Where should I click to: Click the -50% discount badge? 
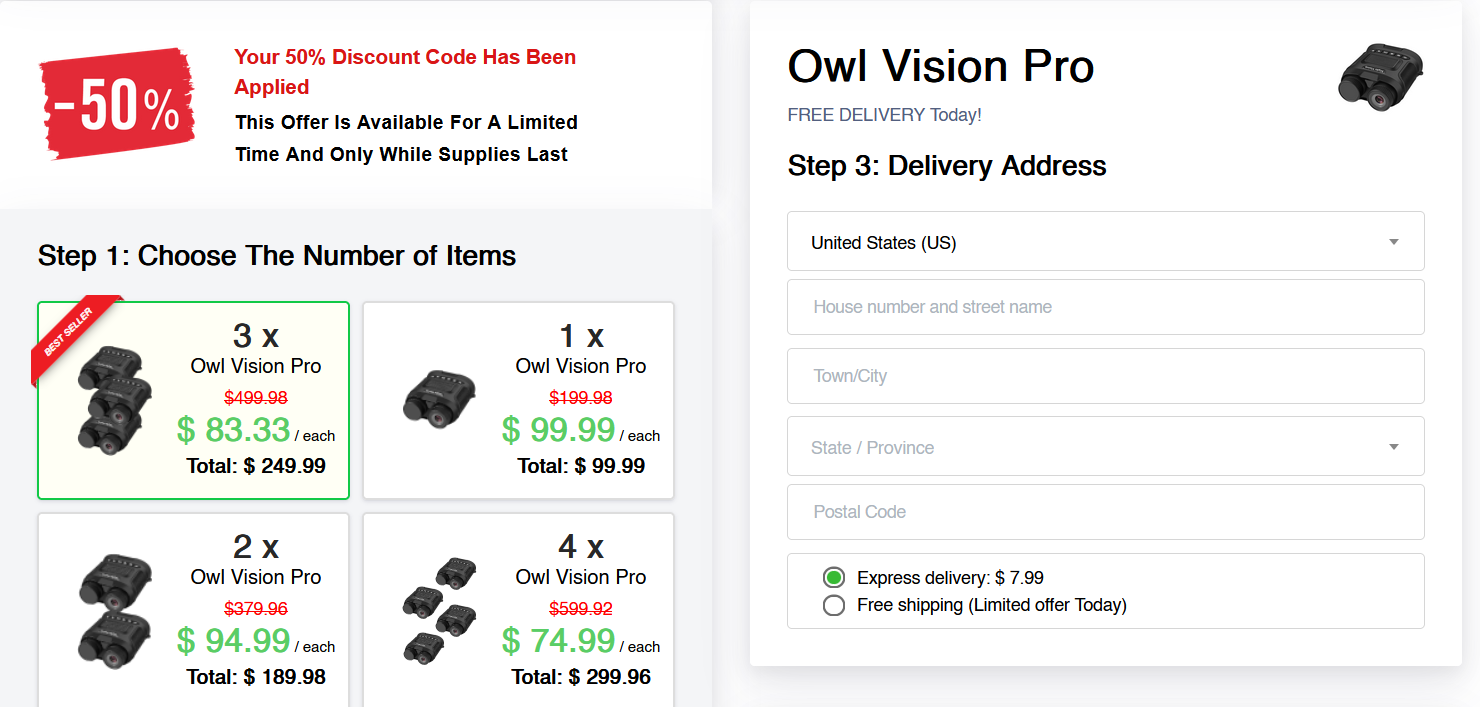click(x=117, y=104)
